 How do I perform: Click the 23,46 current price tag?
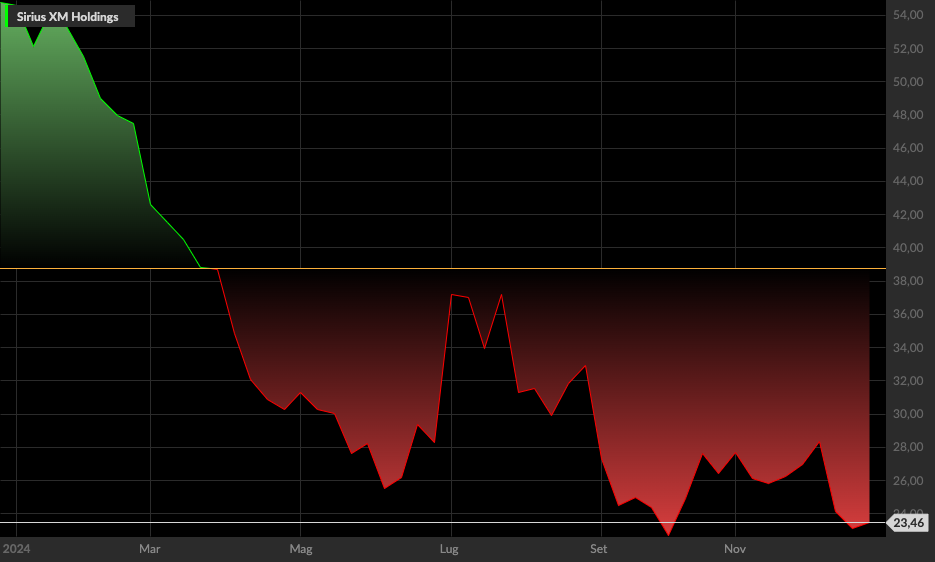tap(908, 523)
